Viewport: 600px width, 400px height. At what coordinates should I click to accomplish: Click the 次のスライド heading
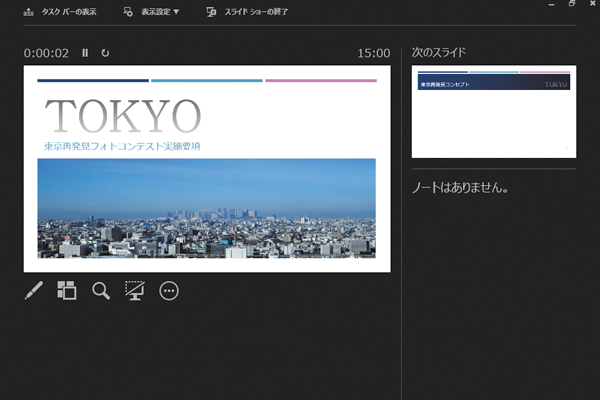[x=439, y=52]
